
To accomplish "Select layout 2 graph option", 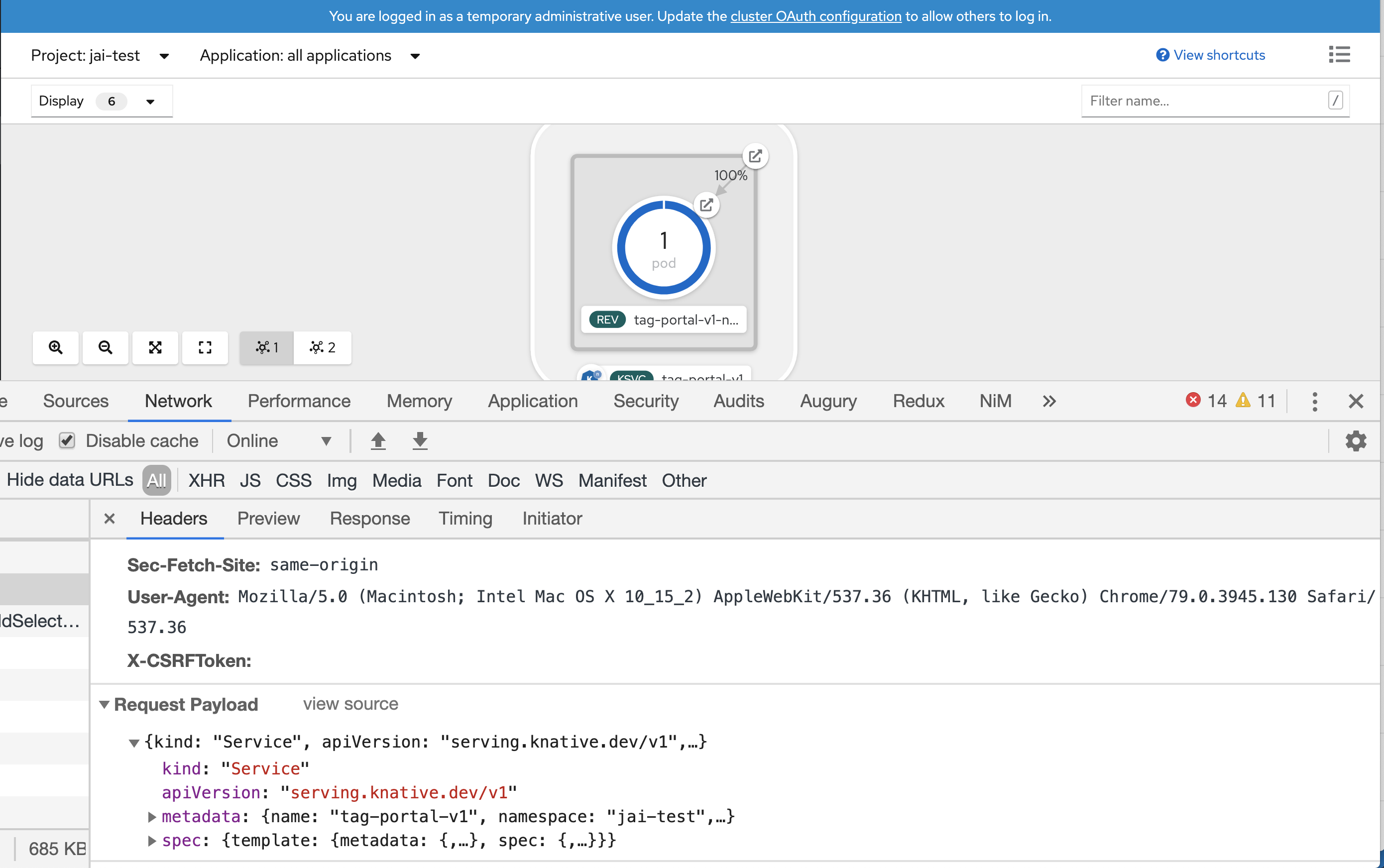I will (x=322, y=347).
